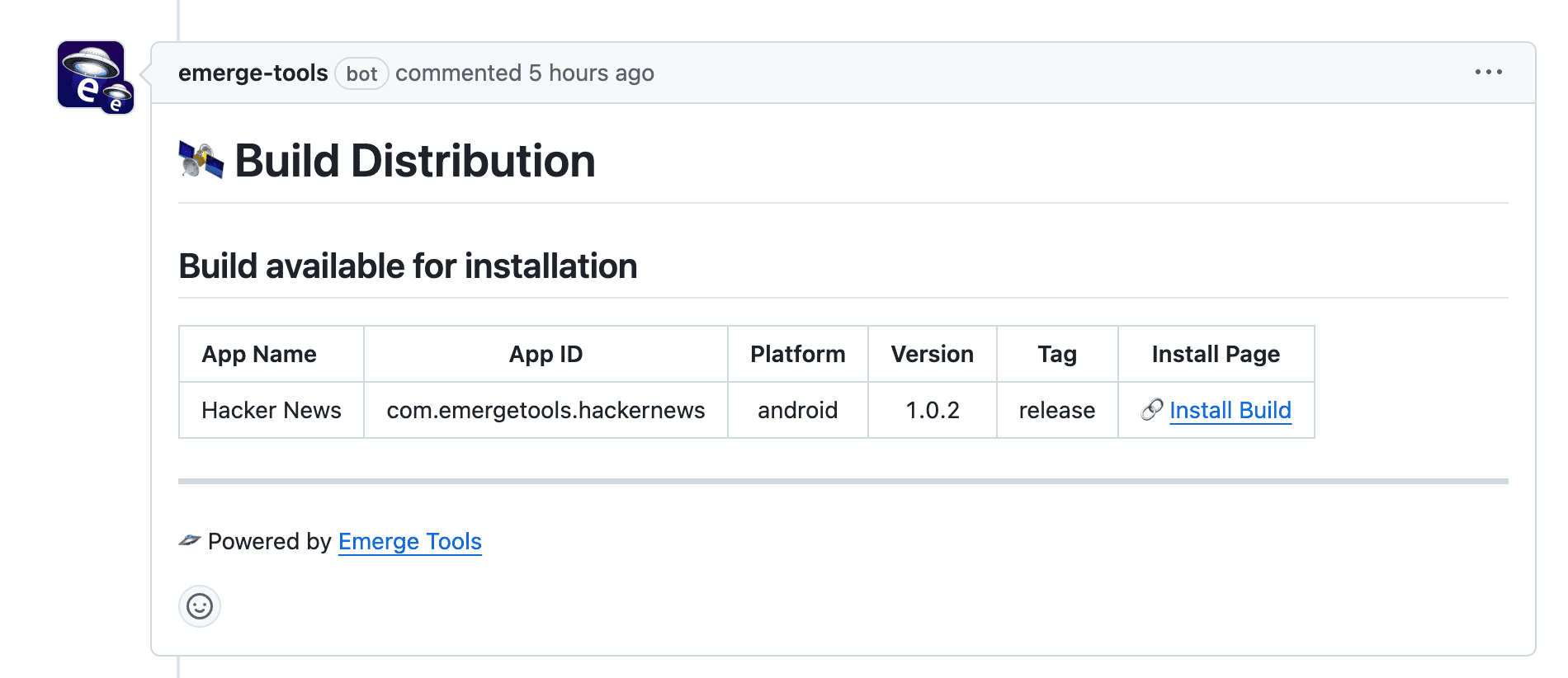Screen dimensions: 1568x678
Task: Open the emerge-tools author profile name
Action: click(x=253, y=73)
